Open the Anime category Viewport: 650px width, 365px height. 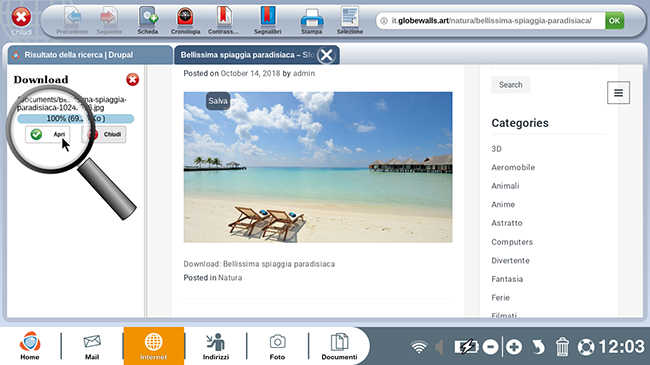[x=503, y=204]
